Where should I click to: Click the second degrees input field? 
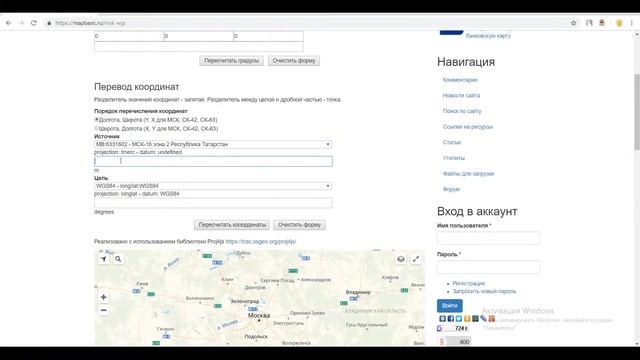pyautogui.click(x=199, y=36)
